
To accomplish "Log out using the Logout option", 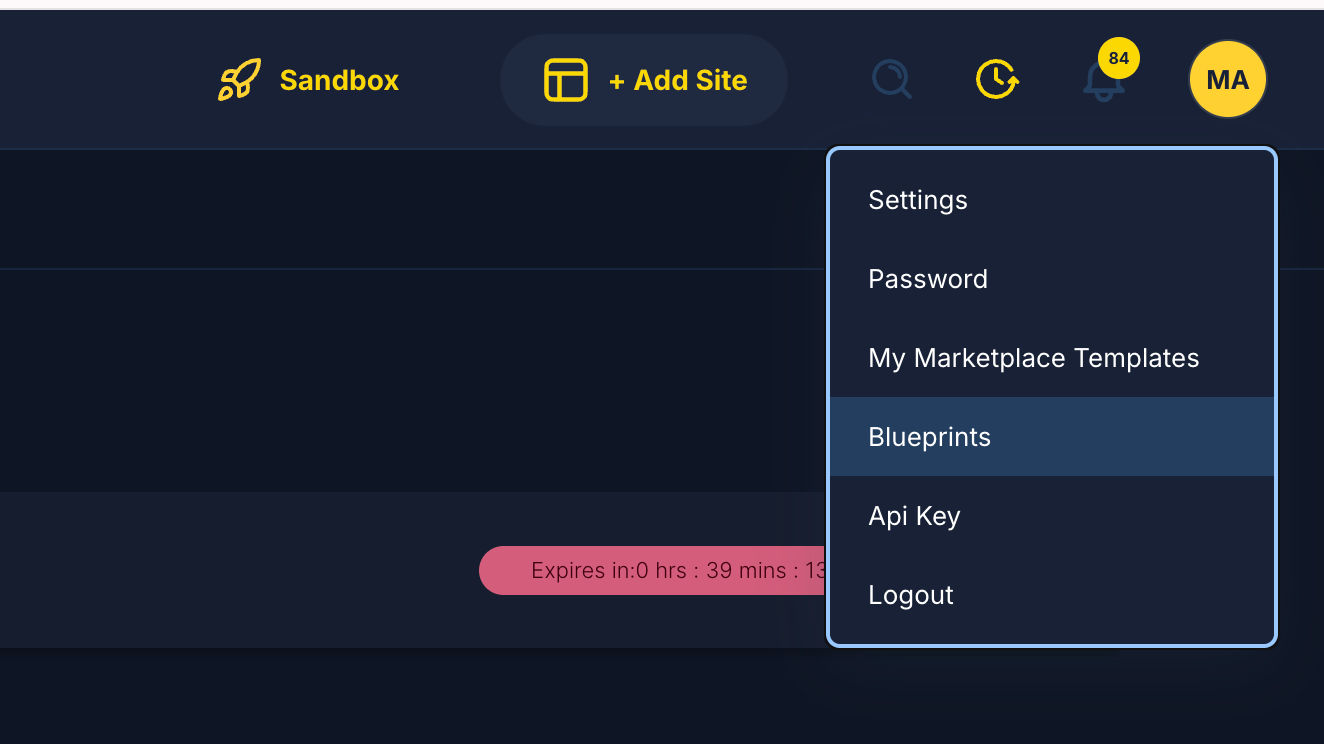I will point(911,595).
